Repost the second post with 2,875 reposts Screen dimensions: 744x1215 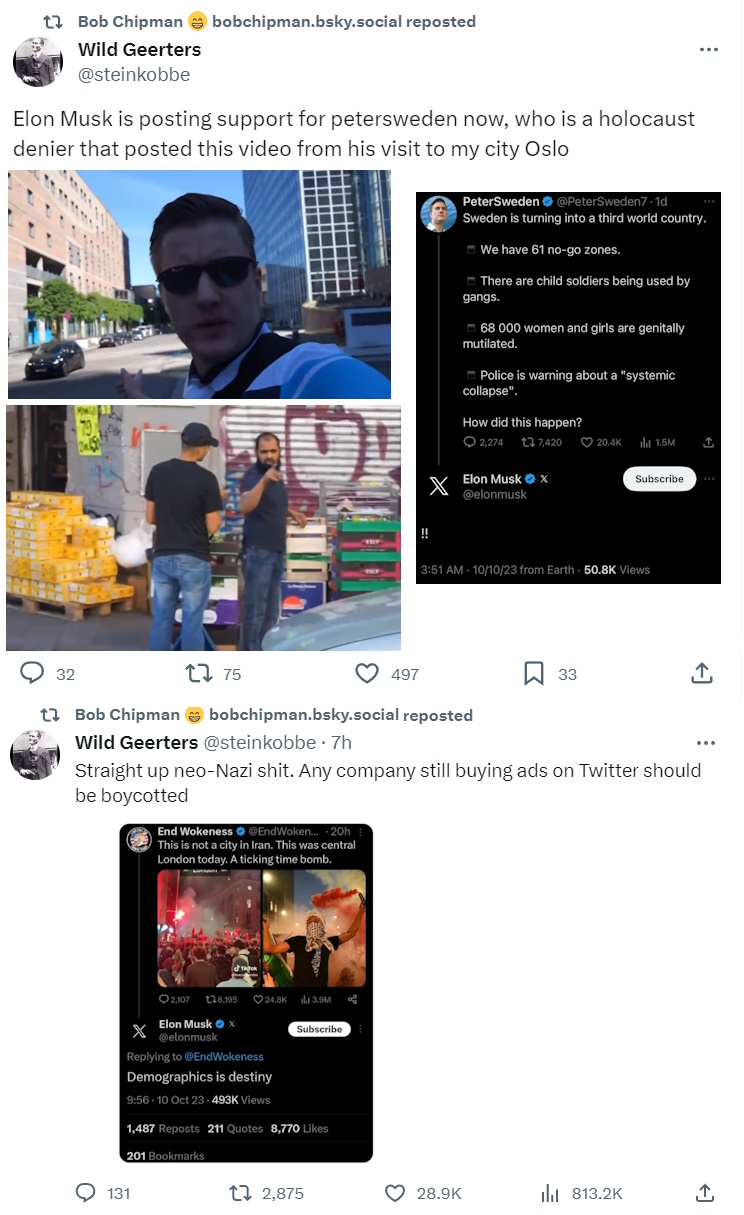click(267, 1193)
